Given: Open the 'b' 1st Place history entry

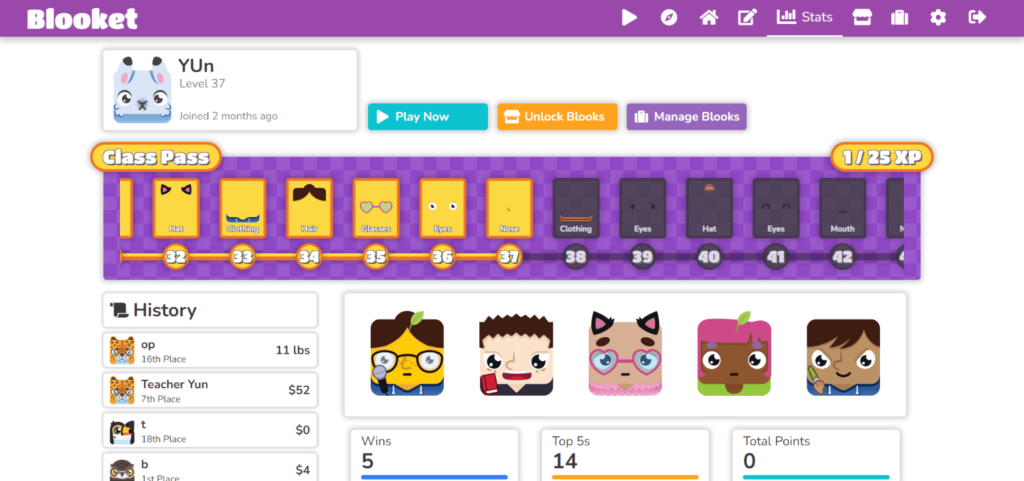Looking at the screenshot, I should [210, 467].
